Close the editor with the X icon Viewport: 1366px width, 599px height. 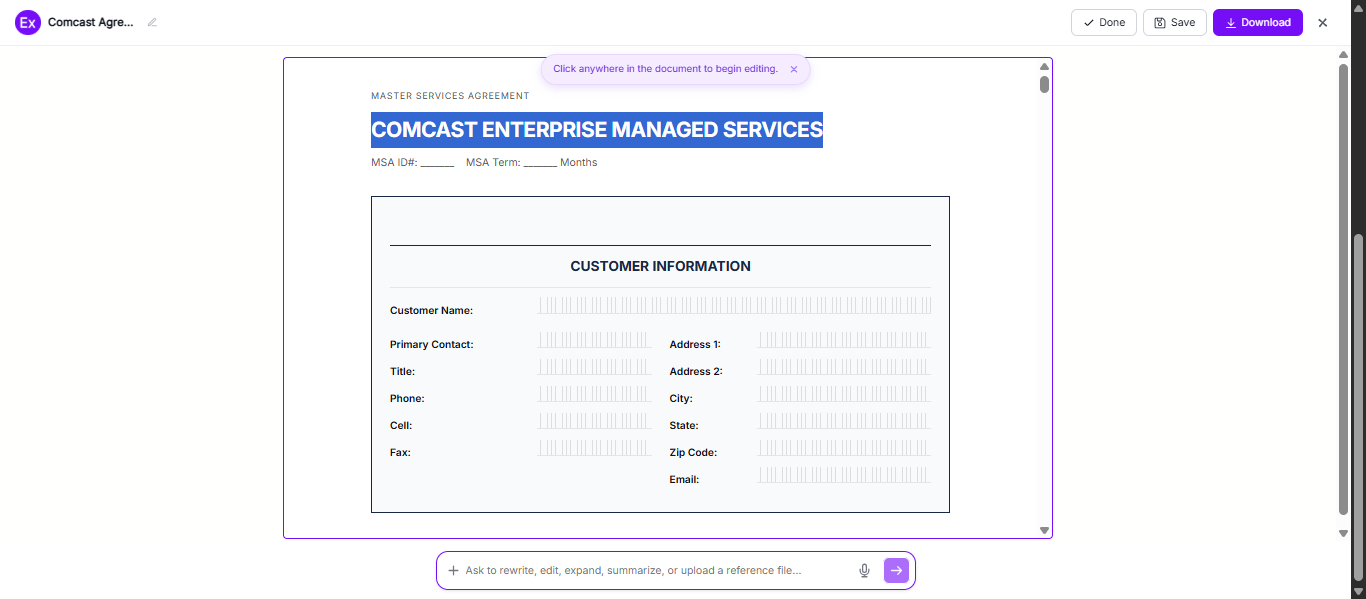point(1323,23)
